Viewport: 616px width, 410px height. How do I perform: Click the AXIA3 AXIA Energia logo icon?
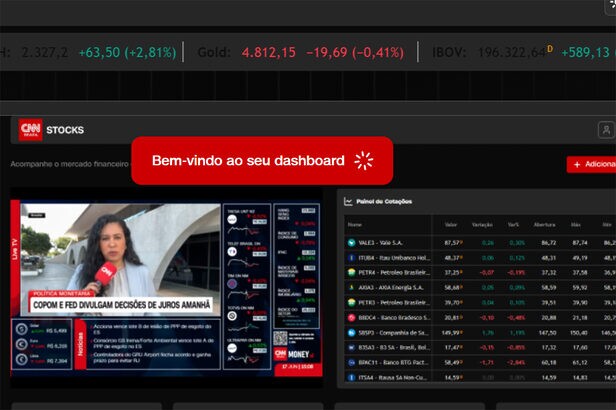coord(352,287)
